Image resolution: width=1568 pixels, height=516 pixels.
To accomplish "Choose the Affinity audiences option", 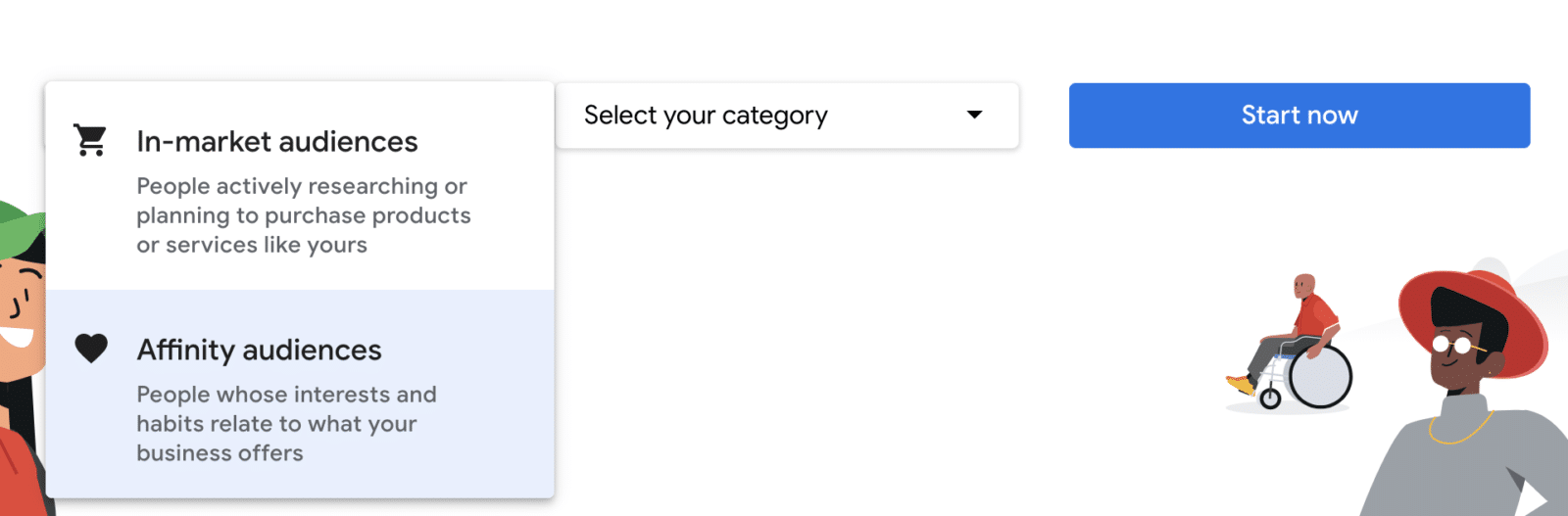I will pyautogui.click(x=260, y=351).
